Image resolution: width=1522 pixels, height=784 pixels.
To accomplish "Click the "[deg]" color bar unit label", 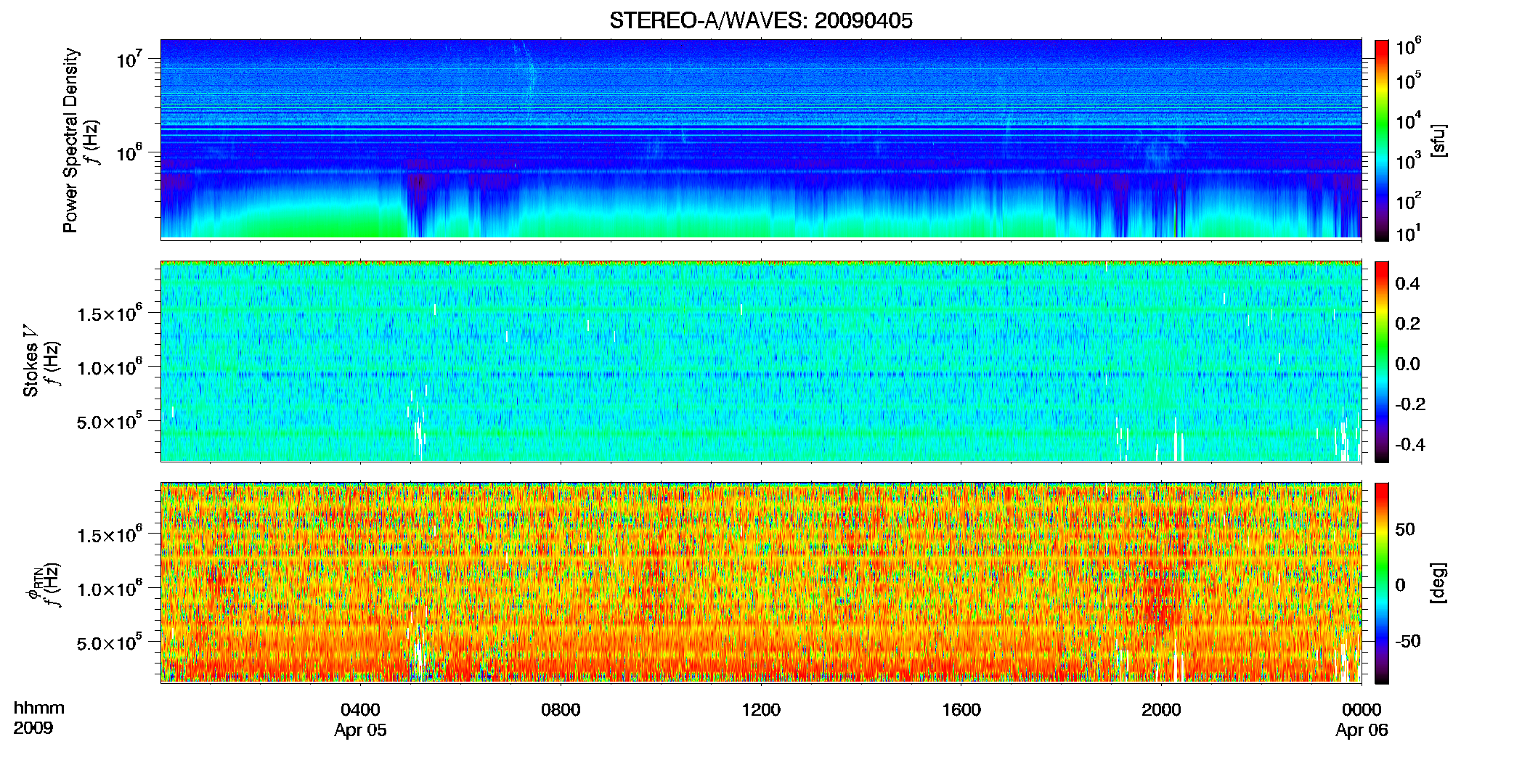I will point(1438,583).
